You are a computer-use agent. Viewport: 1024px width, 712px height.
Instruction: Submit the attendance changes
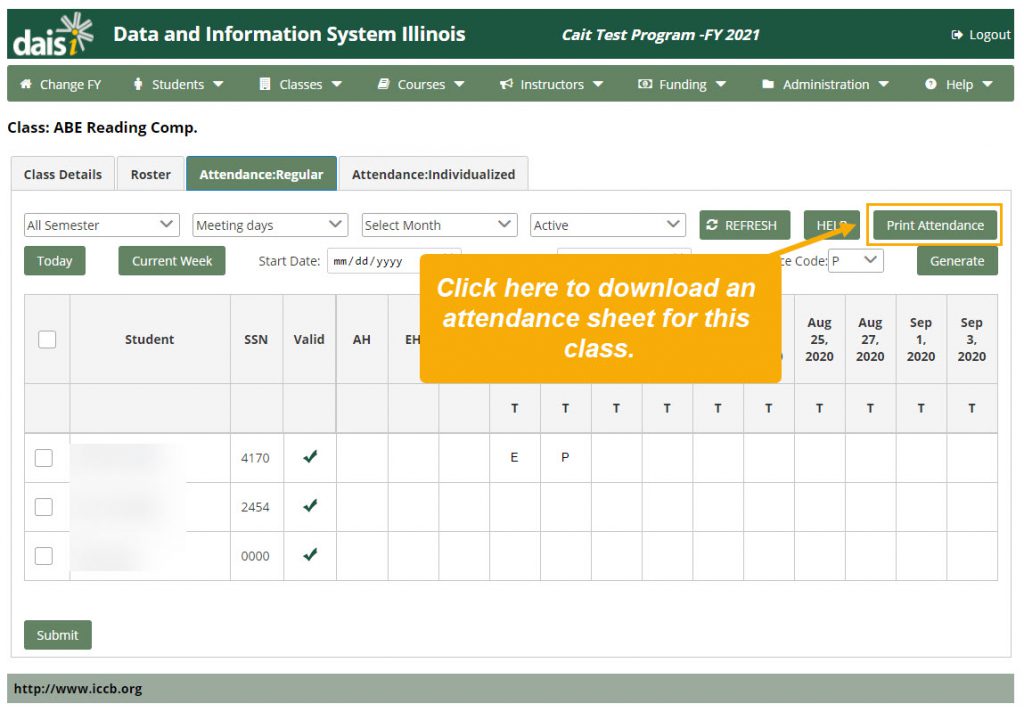tap(57, 634)
